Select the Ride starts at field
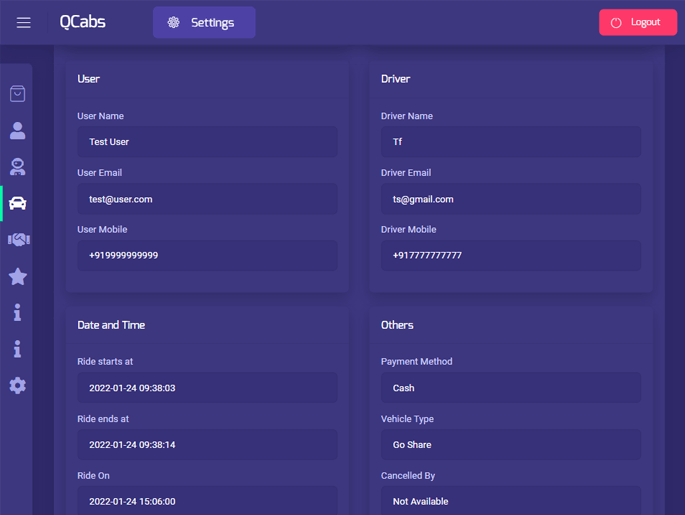This screenshot has height=515, width=685. (x=207, y=388)
